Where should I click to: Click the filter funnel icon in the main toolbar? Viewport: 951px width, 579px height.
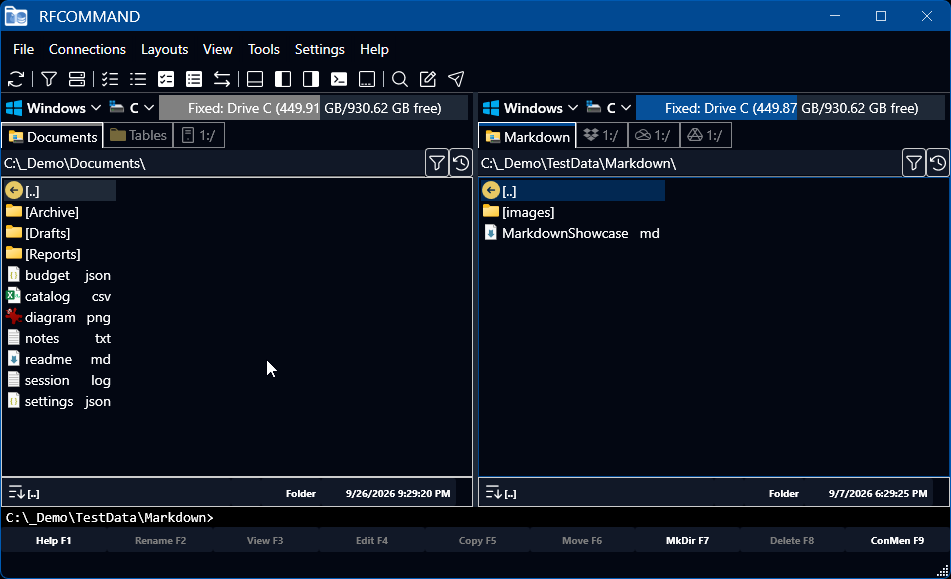point(49,79)
